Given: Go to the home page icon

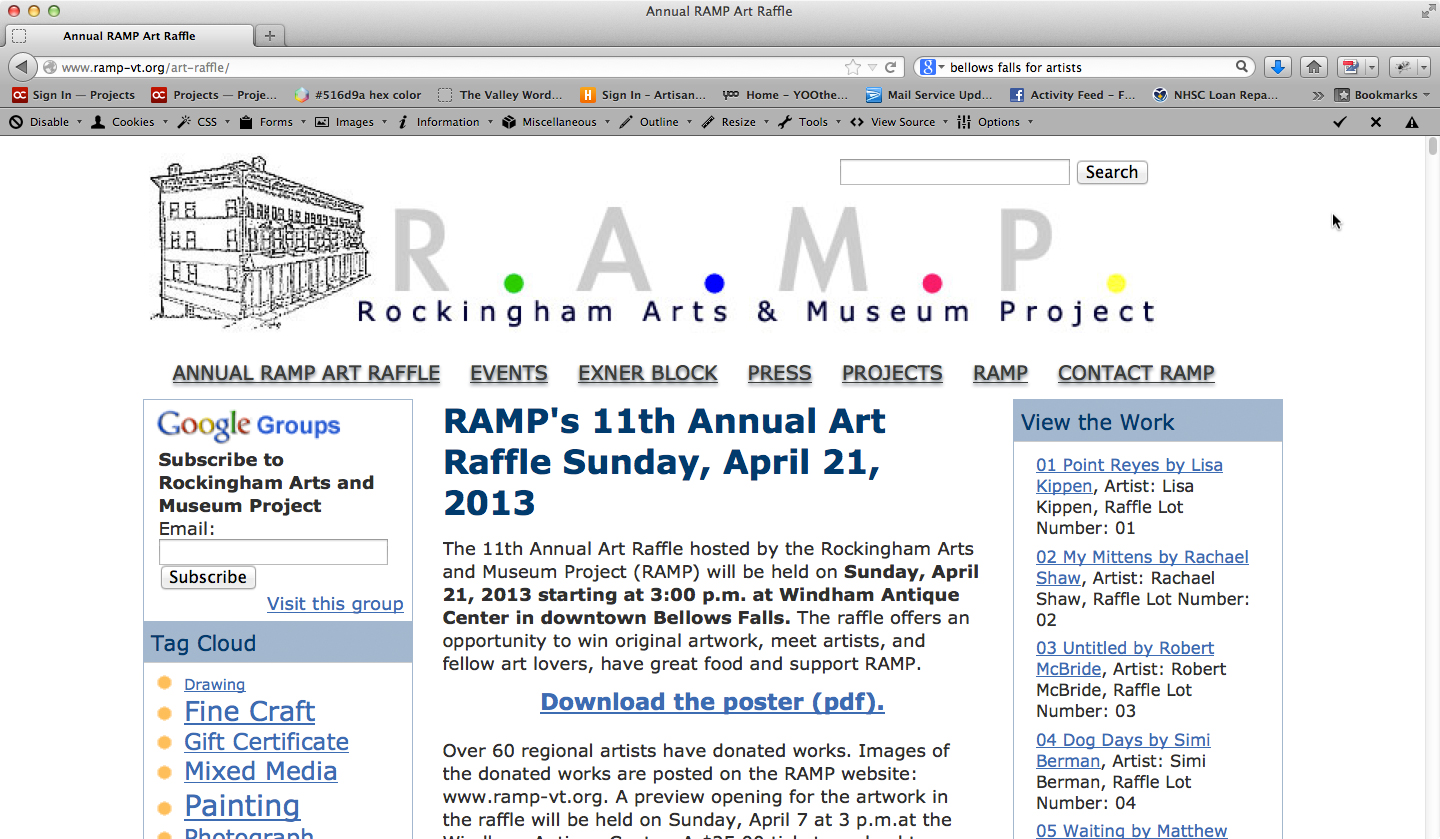Looking at the screenshot, I should pyautogui.click(x=1314, y=67).
